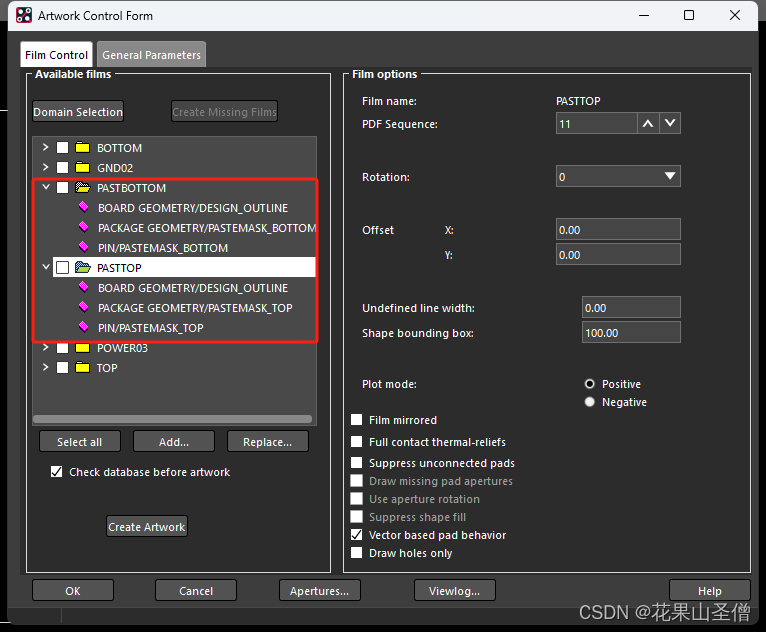Screen dimensions: 766x632
Task: Confirm with the OK button
Action: tap(73, 591)
